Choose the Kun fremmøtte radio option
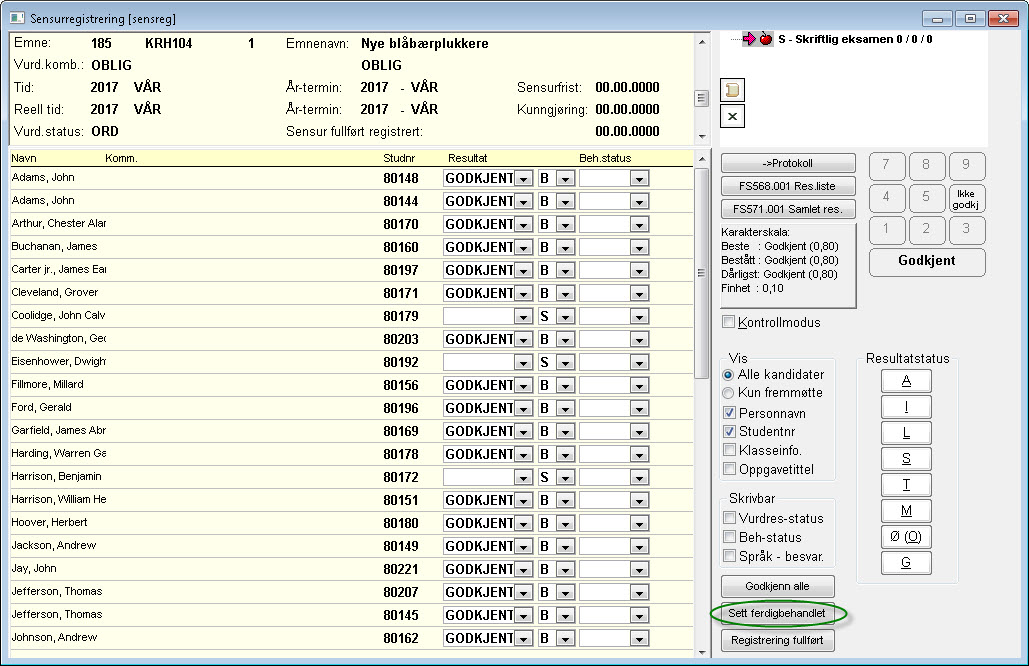 coord(728,393)
